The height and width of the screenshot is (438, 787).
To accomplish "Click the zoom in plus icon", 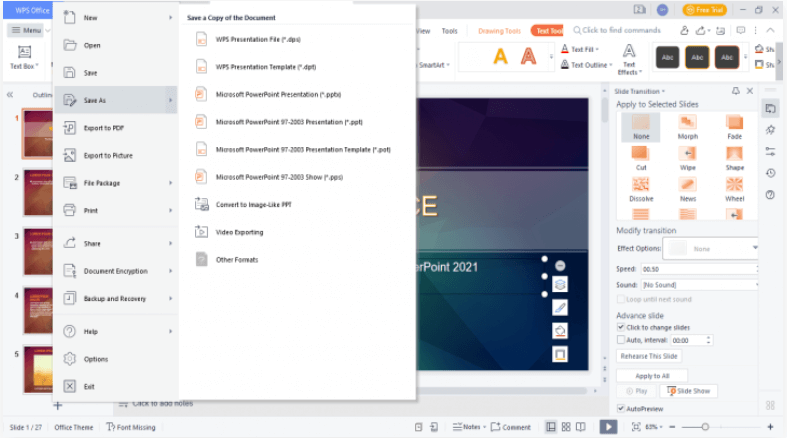I will pyautogui.click(x=770, y=427).
